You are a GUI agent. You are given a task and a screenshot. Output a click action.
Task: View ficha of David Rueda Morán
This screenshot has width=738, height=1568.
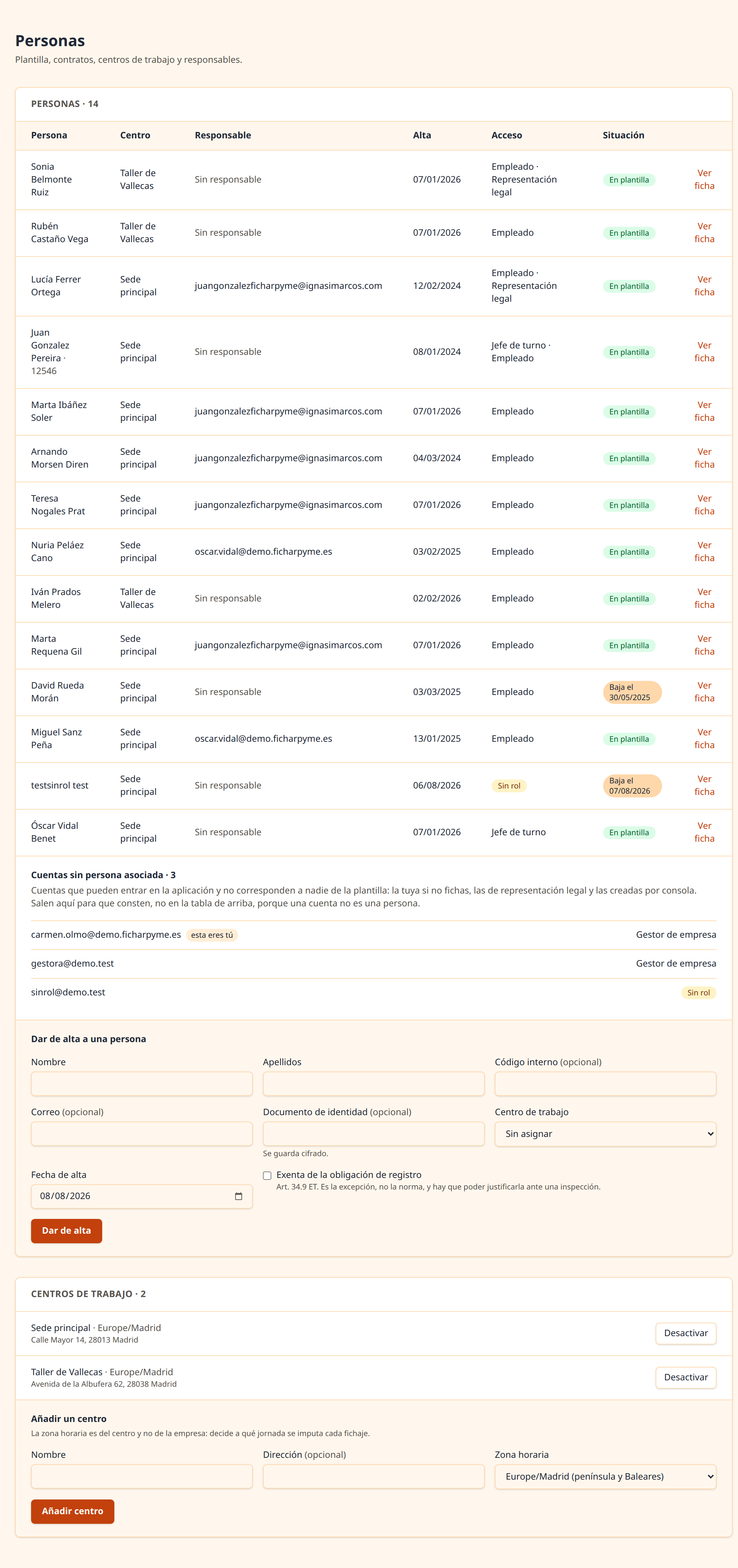[x=704, y=691]
